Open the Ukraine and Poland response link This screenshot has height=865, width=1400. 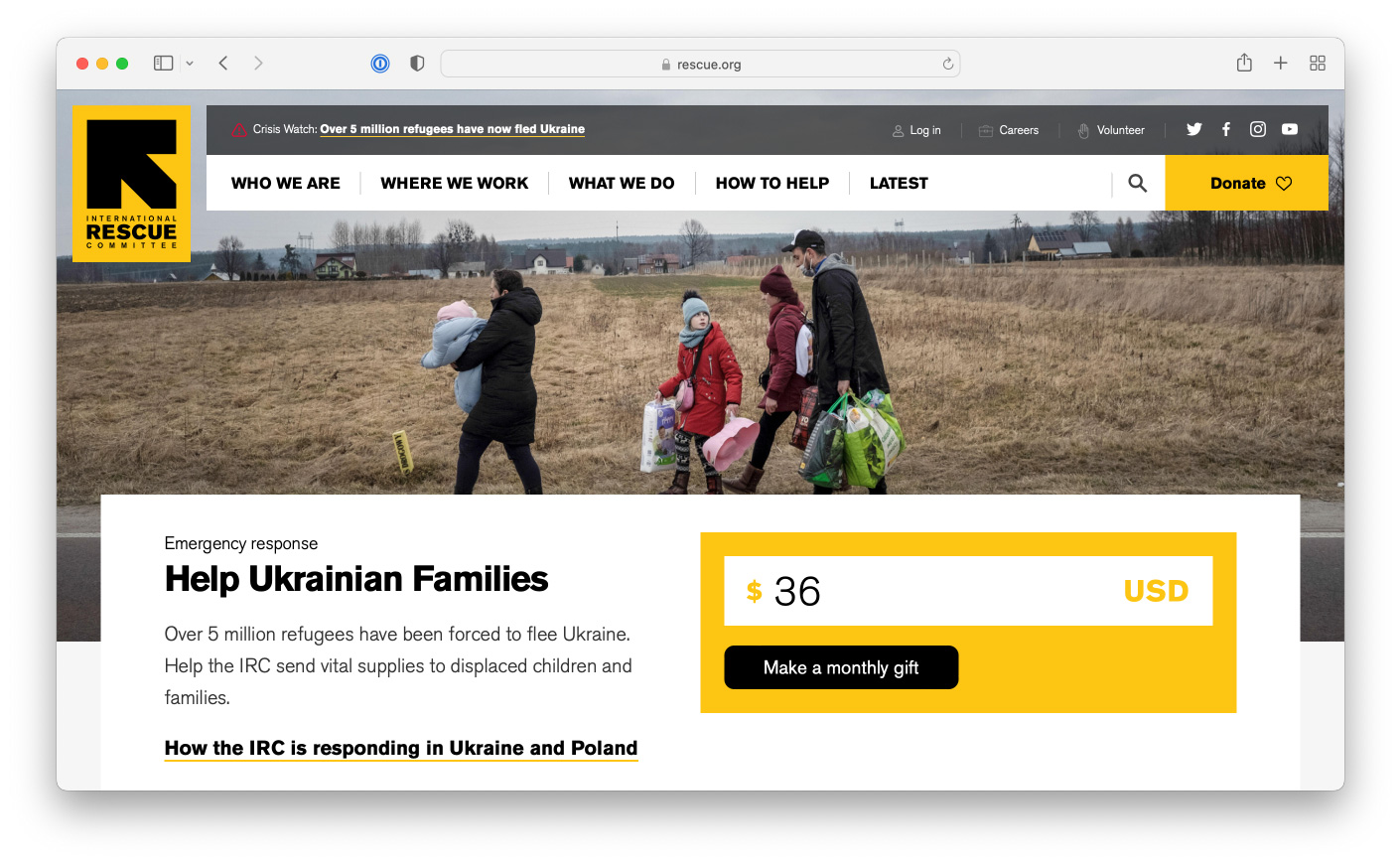point(401,748)
